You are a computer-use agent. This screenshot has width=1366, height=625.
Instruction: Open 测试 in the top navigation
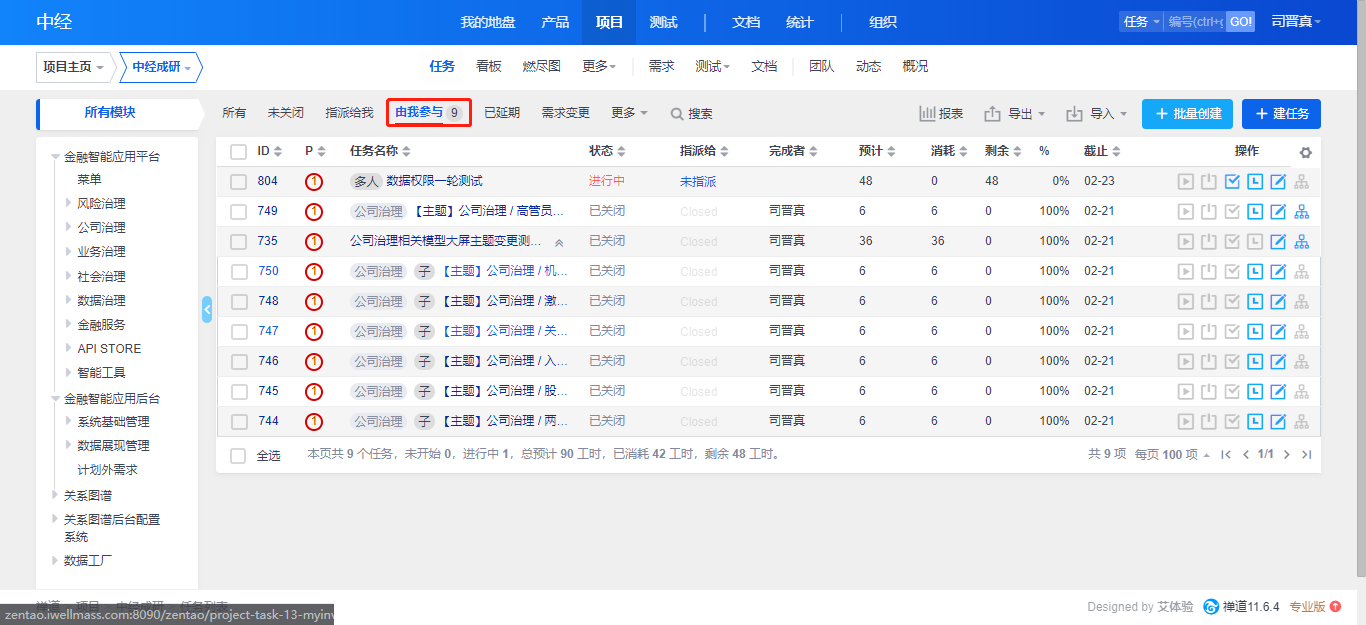(663, 22)
